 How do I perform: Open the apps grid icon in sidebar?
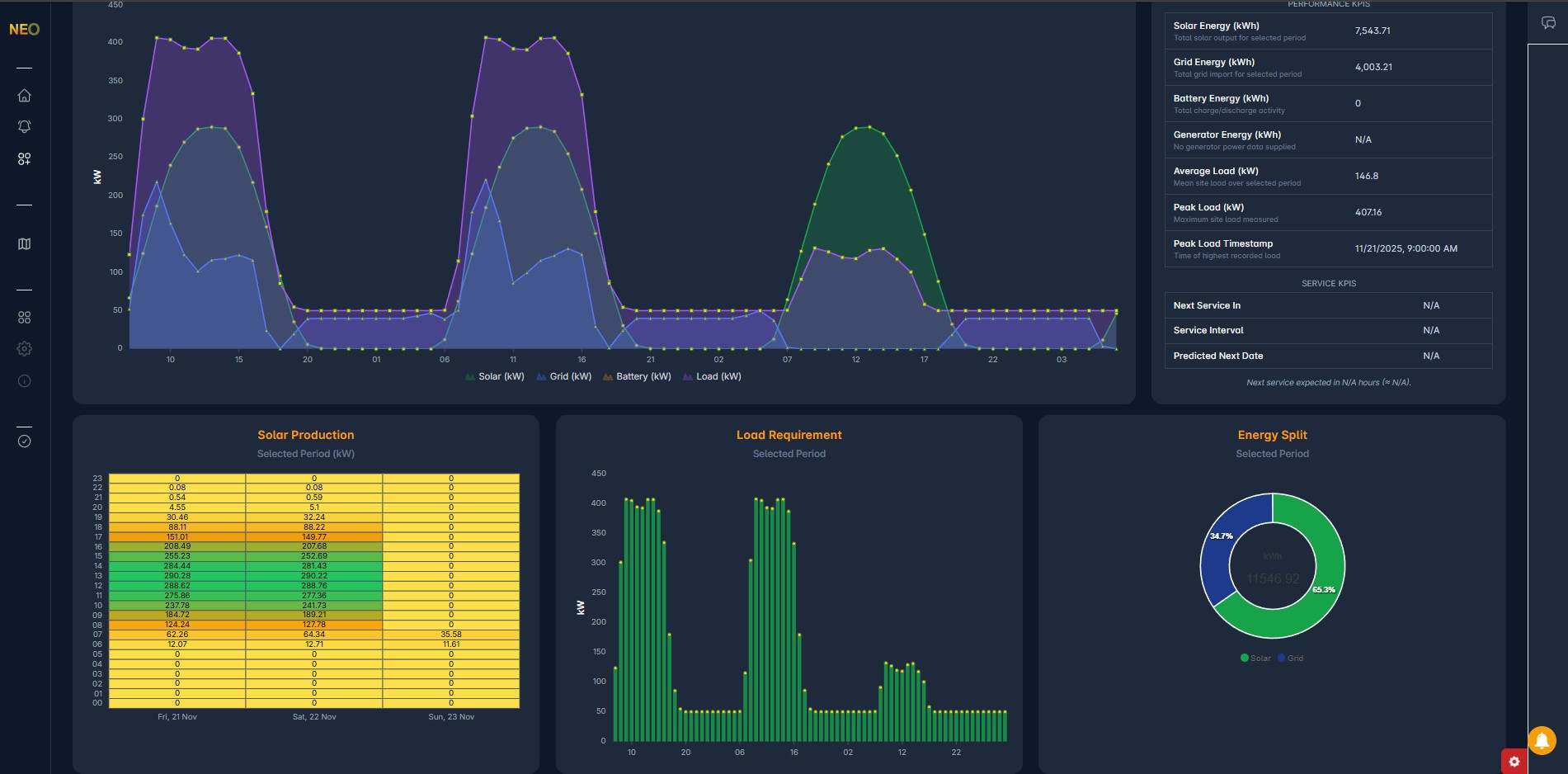tap(24, 316)
